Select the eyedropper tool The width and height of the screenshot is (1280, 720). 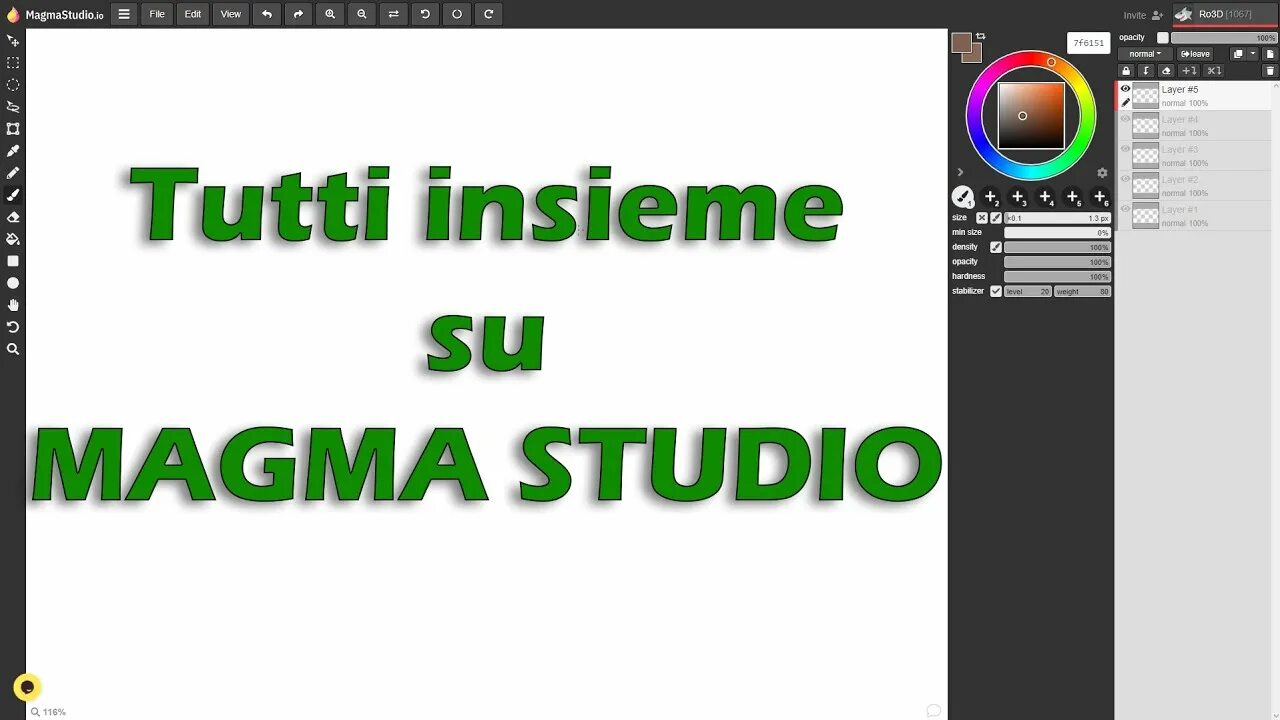(x=13, y=151)
